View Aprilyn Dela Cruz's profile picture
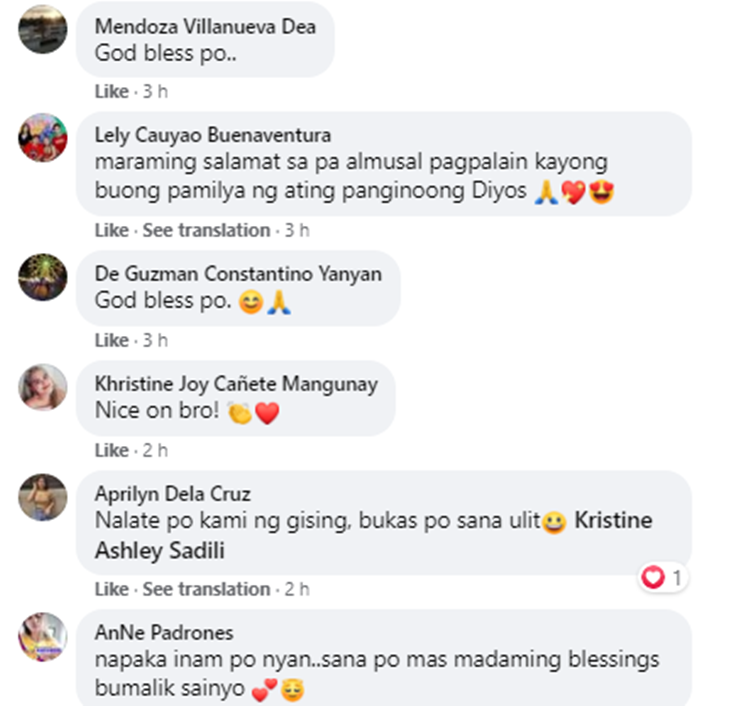 [43, 497]
